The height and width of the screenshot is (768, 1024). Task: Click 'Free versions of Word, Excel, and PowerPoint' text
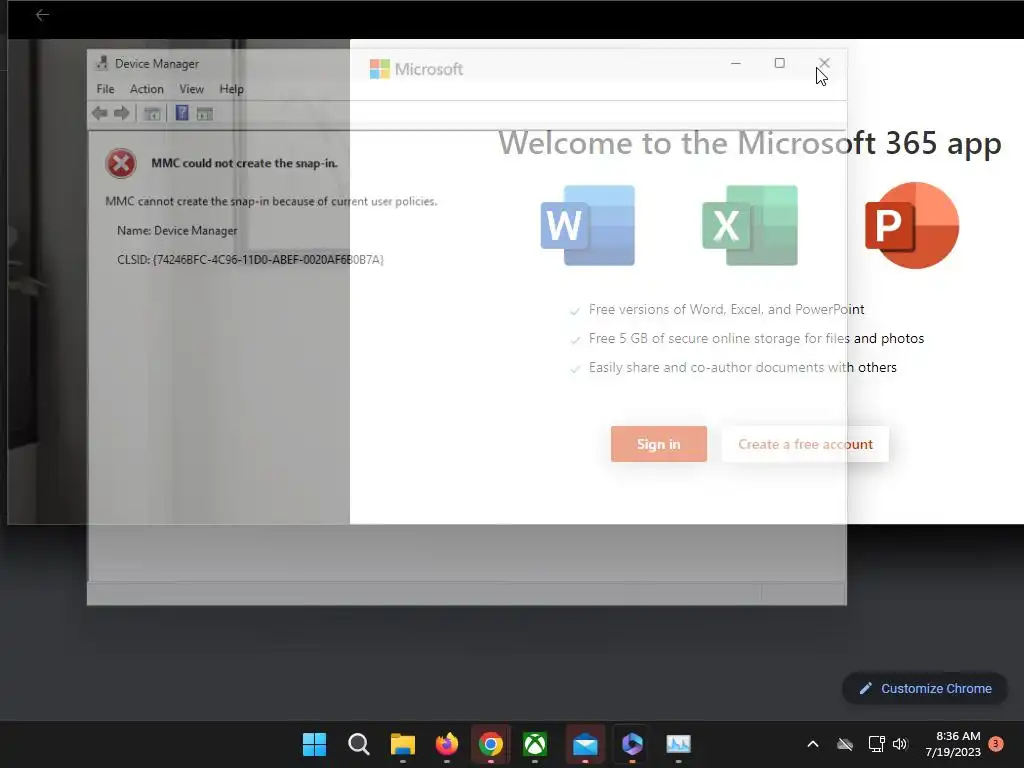[x=726, y=310]
